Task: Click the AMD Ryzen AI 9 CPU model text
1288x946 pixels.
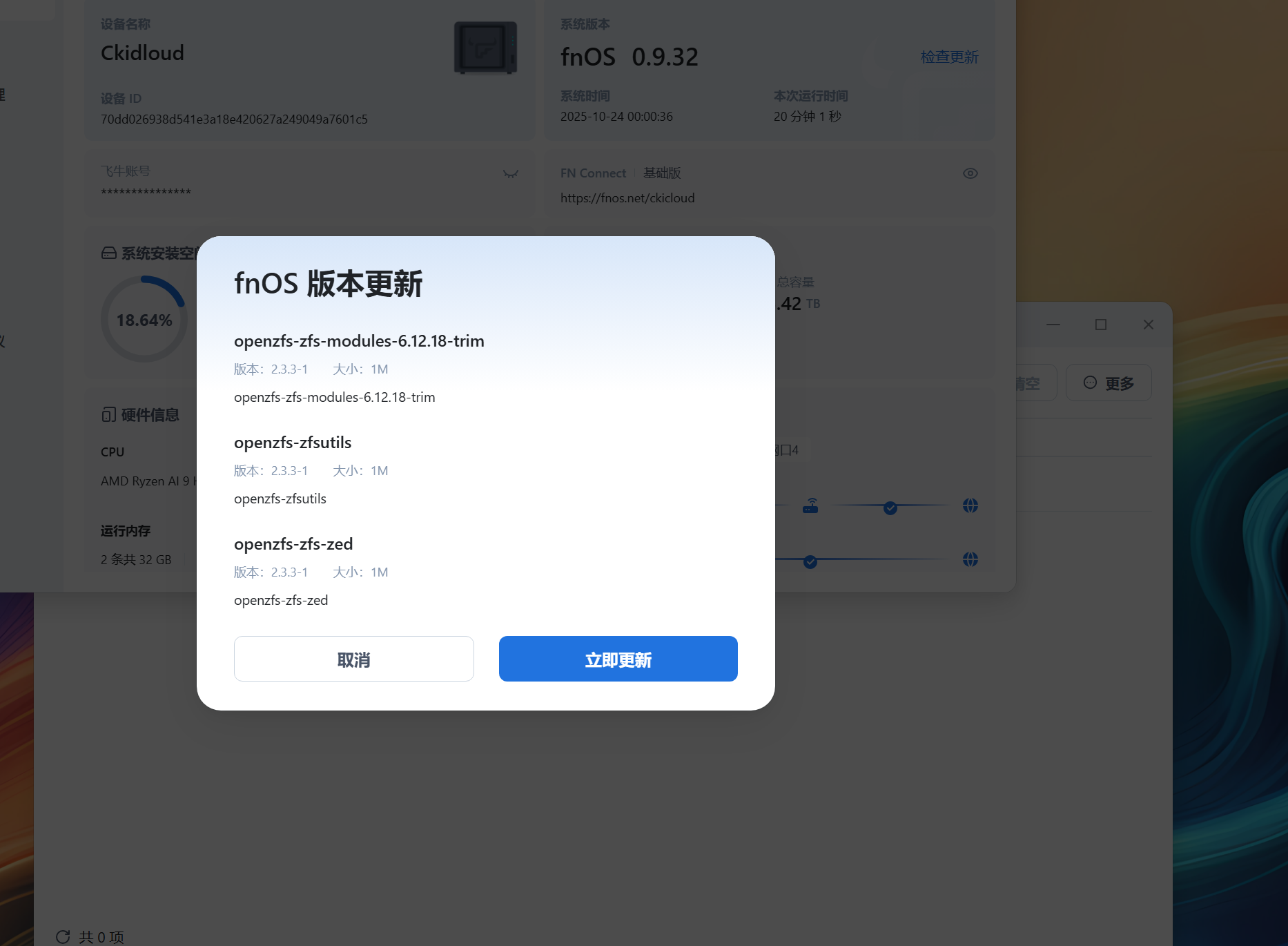Action: (149, 481)
